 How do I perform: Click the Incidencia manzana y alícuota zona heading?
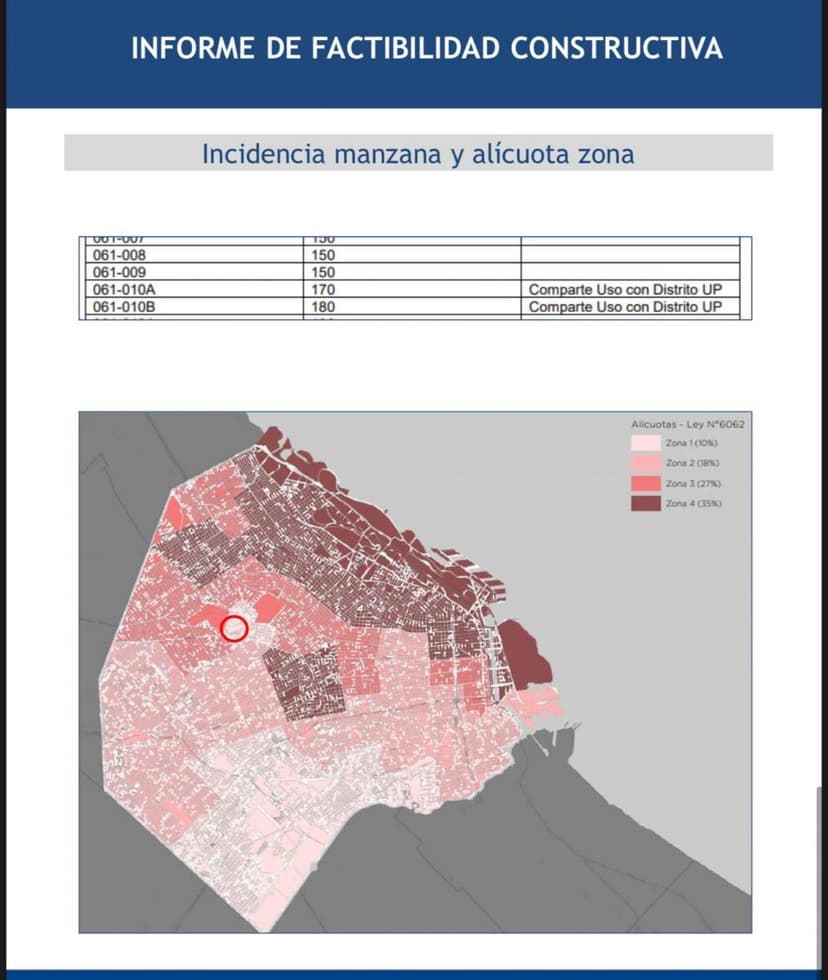coord(420,154)
